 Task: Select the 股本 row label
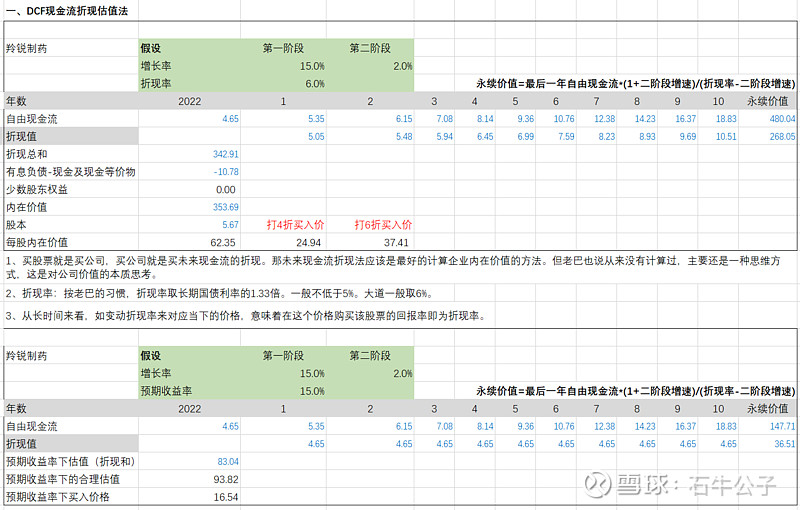(16, 225)
